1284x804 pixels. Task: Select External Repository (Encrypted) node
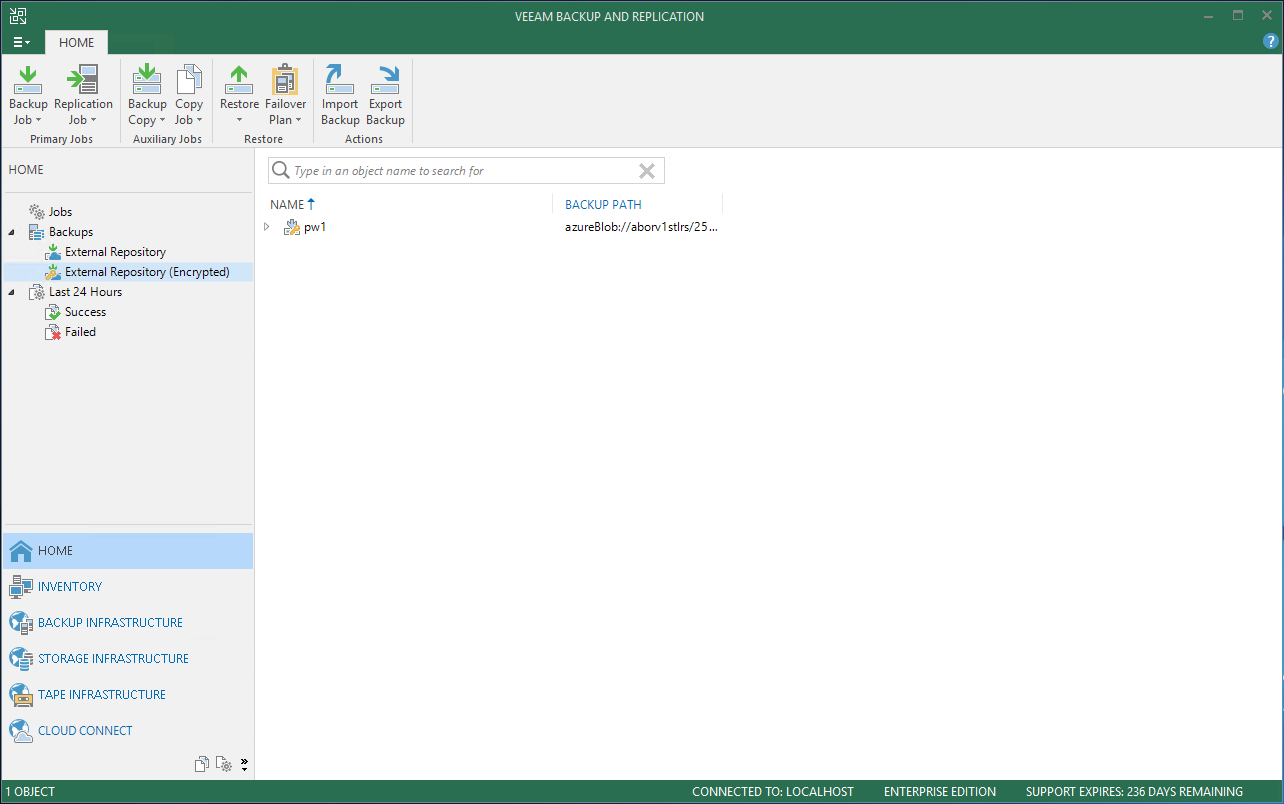147,272
